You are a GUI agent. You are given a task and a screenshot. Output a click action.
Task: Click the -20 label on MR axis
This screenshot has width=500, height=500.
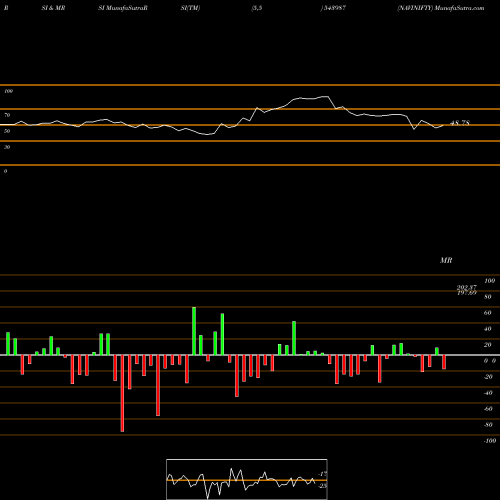[488, 377]
